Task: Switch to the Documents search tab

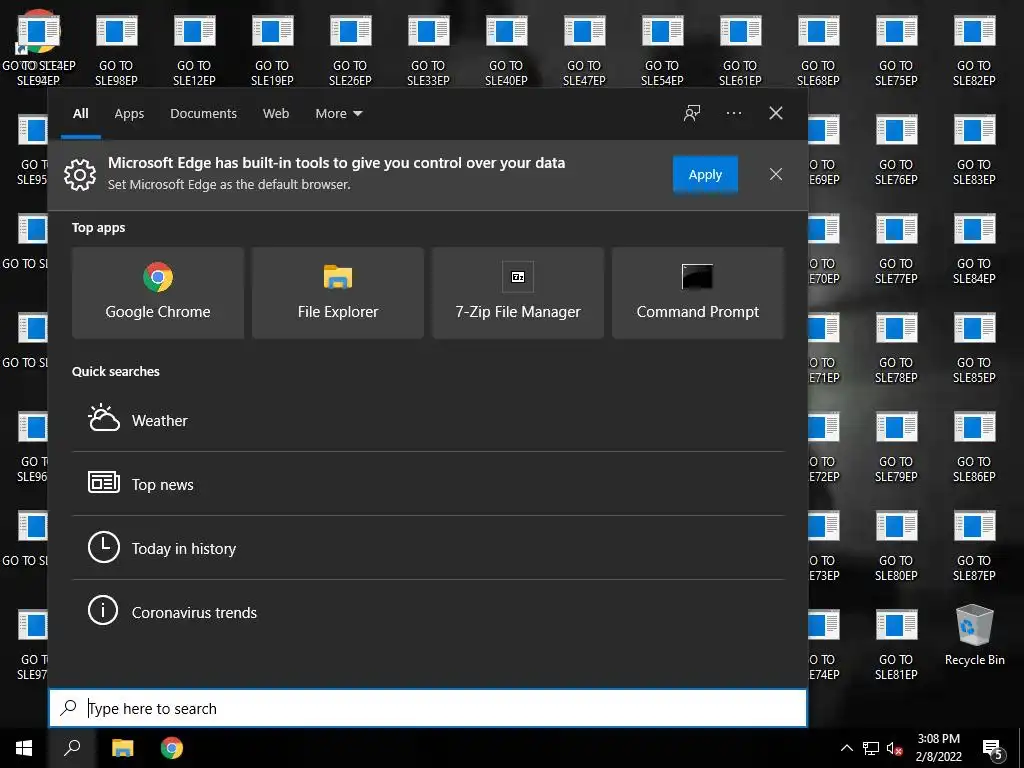Action: pos(203,113)
